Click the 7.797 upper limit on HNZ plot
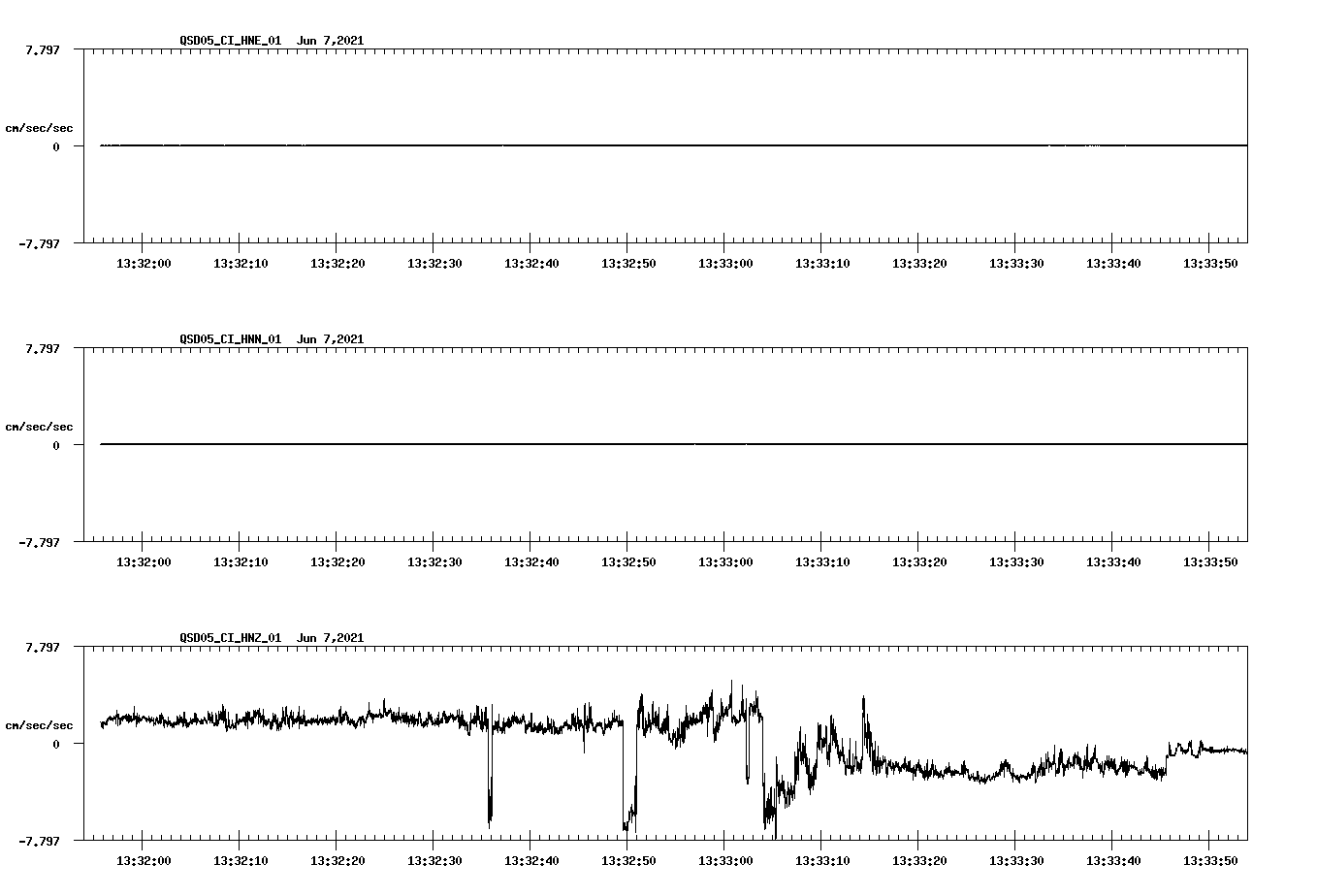This screenshot has height=896, width=1317. [x=42, y=647]
